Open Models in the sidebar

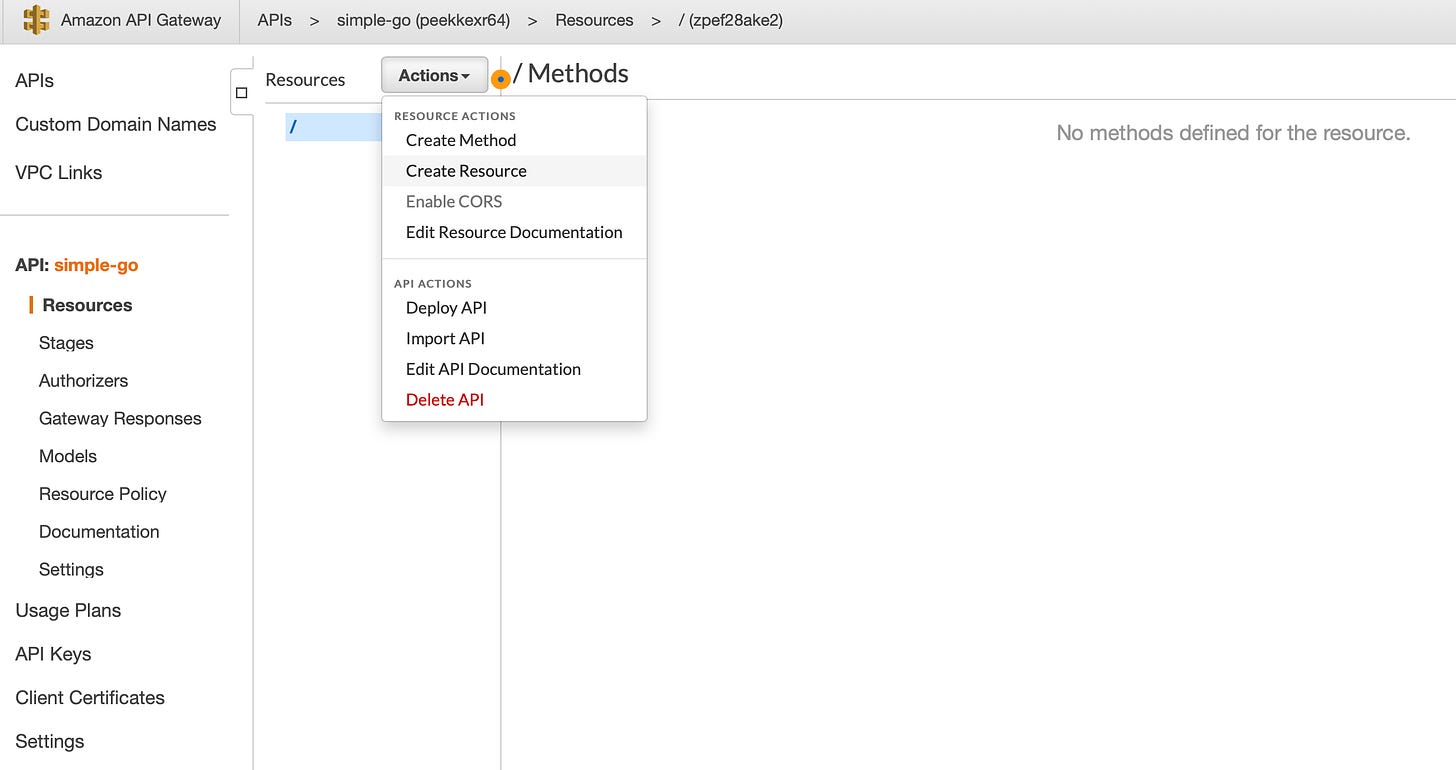coord(68,456)
